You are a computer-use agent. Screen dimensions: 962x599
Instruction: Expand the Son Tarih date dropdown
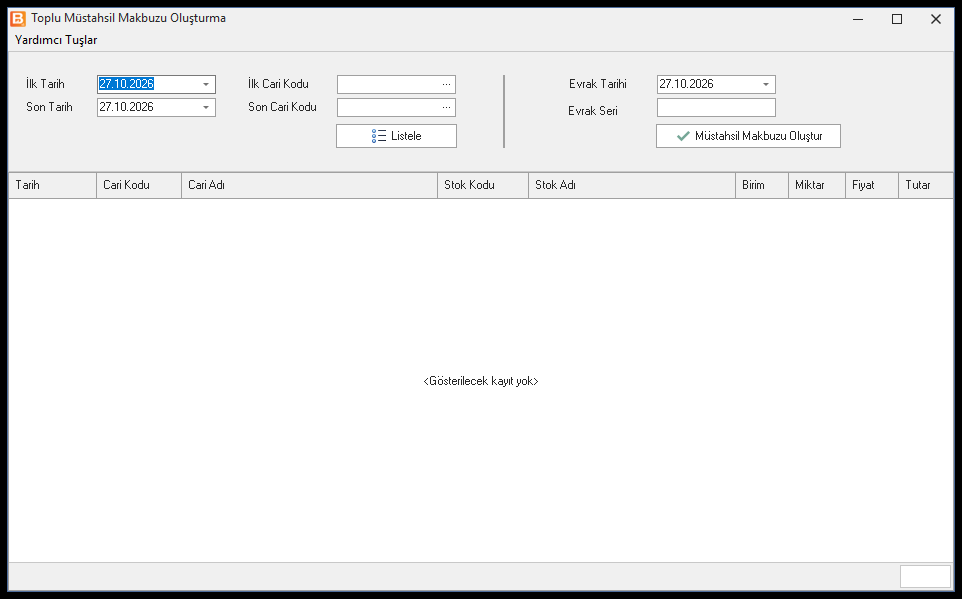(x=206, y=107)
